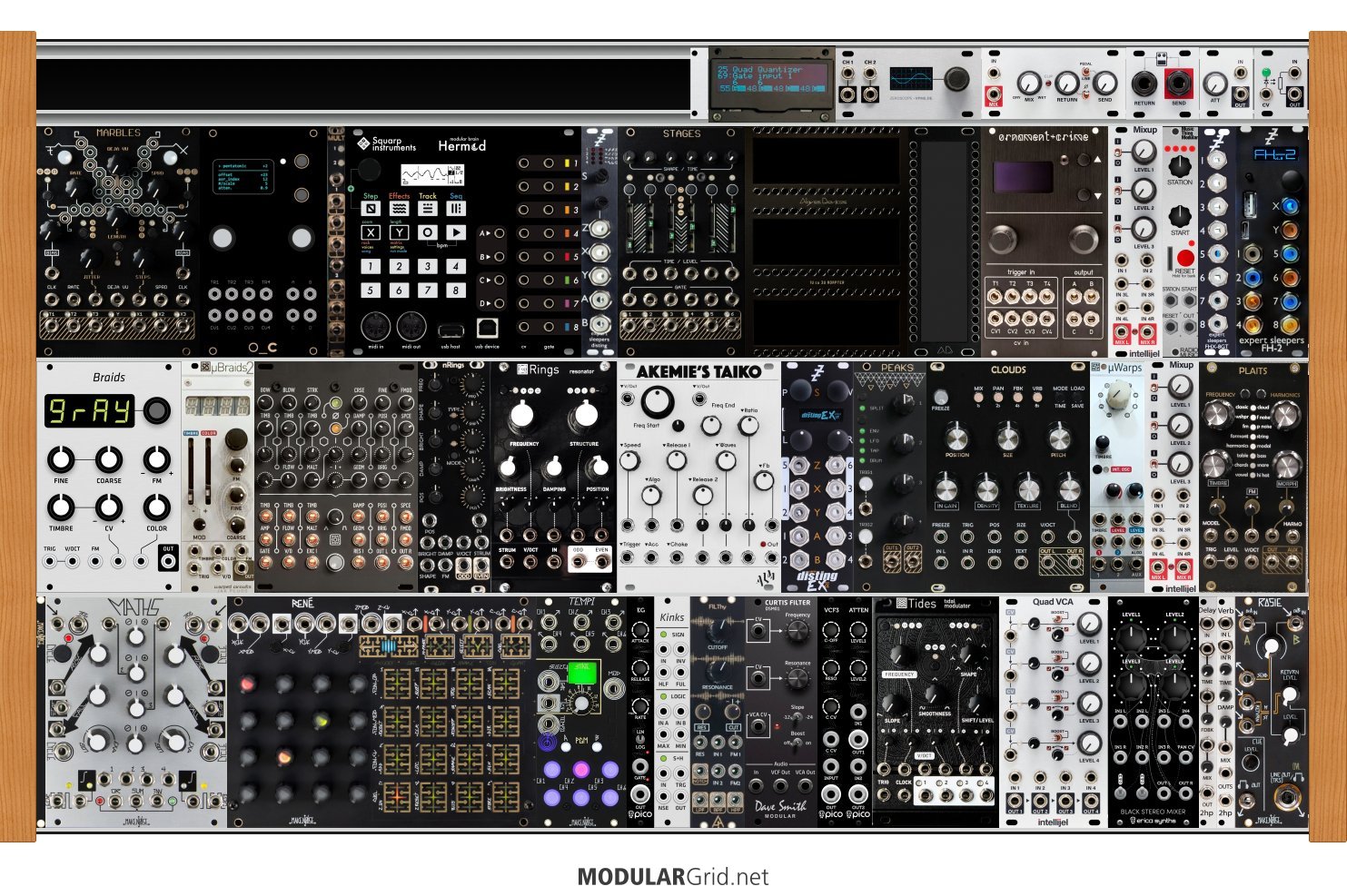The image size is (1347, 896).
Task: Click the Rings STRUCTURE knob
Action: 586,417
